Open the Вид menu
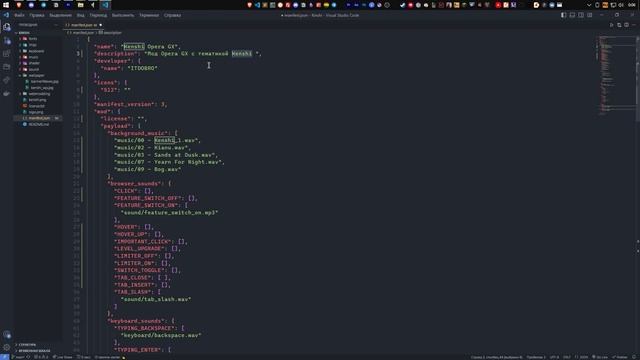Screen dimensions: 640x360 (80, 15)
